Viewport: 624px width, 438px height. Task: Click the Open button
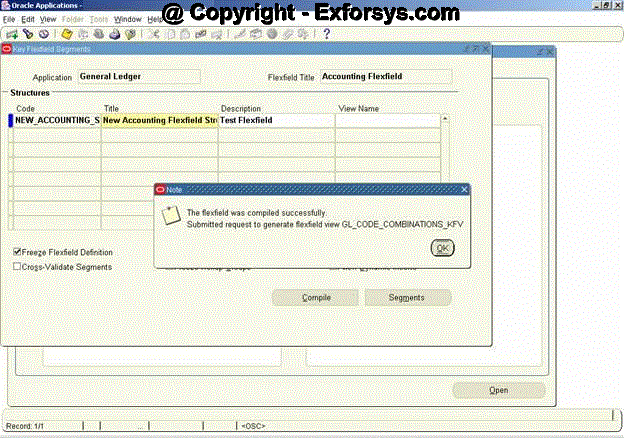pyautogui.click(x=498, y=390)
